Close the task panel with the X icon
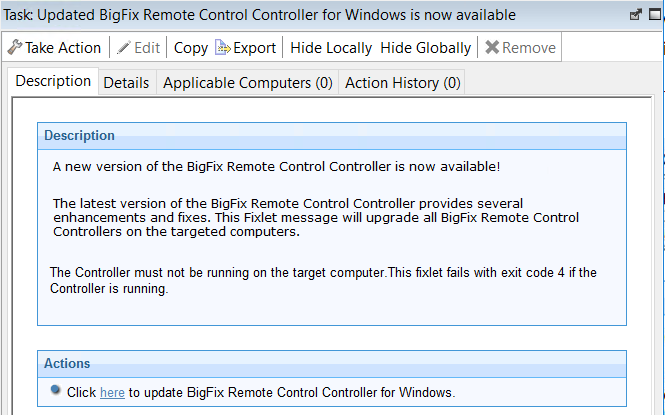 [x=654, y=16]
